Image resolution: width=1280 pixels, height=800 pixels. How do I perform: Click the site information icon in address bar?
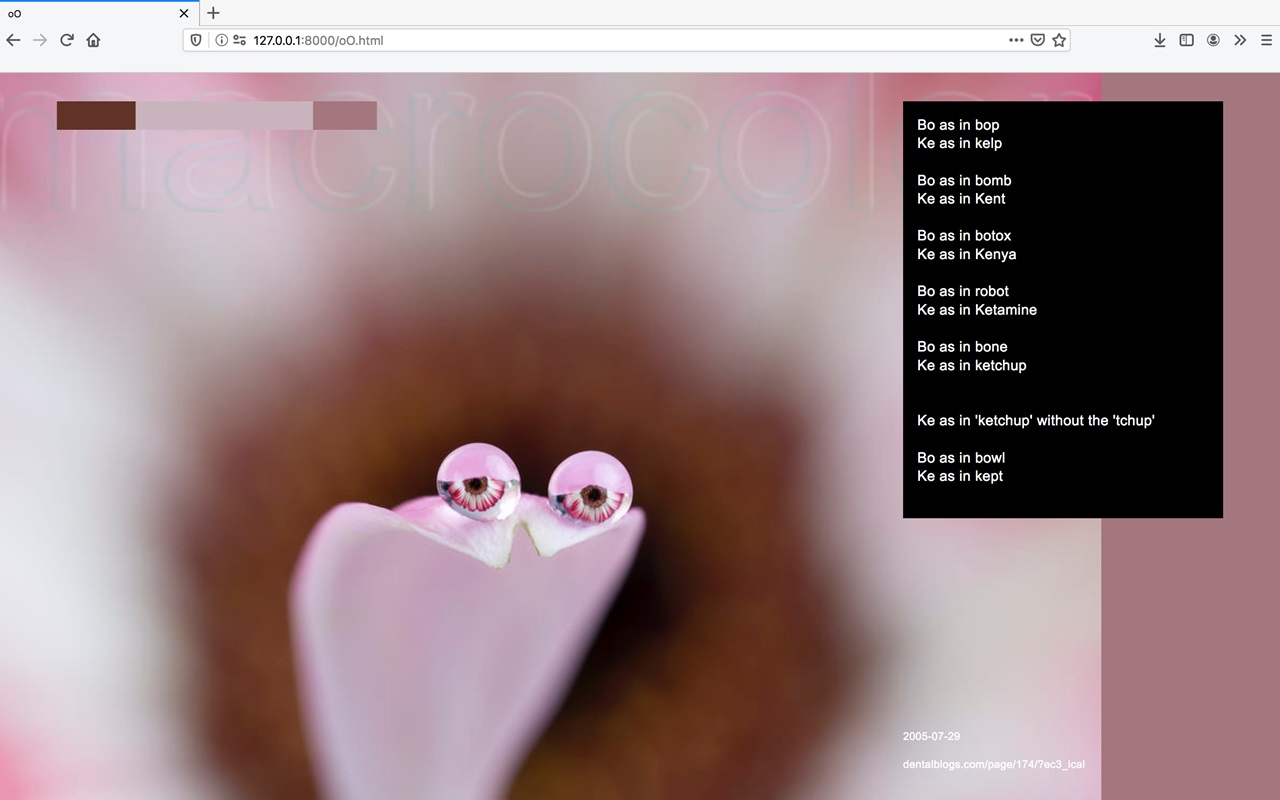218,40
